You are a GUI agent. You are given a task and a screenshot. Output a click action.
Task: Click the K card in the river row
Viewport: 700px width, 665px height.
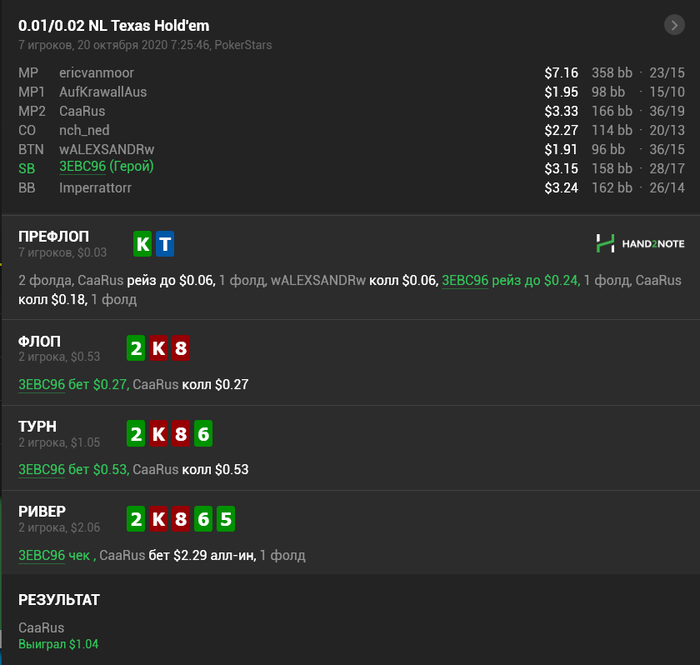click(158, 519)
